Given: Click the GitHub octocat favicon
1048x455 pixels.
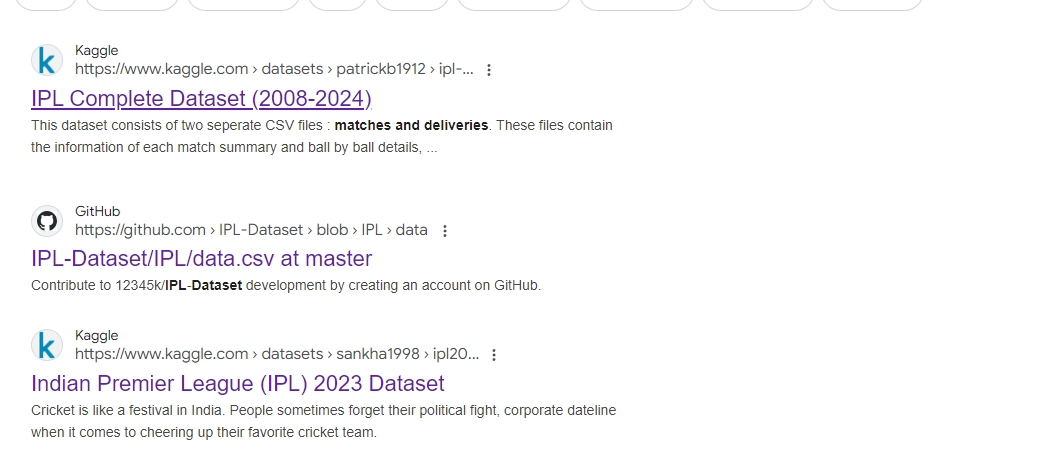Looking at the screenshot, I should 47,221.
